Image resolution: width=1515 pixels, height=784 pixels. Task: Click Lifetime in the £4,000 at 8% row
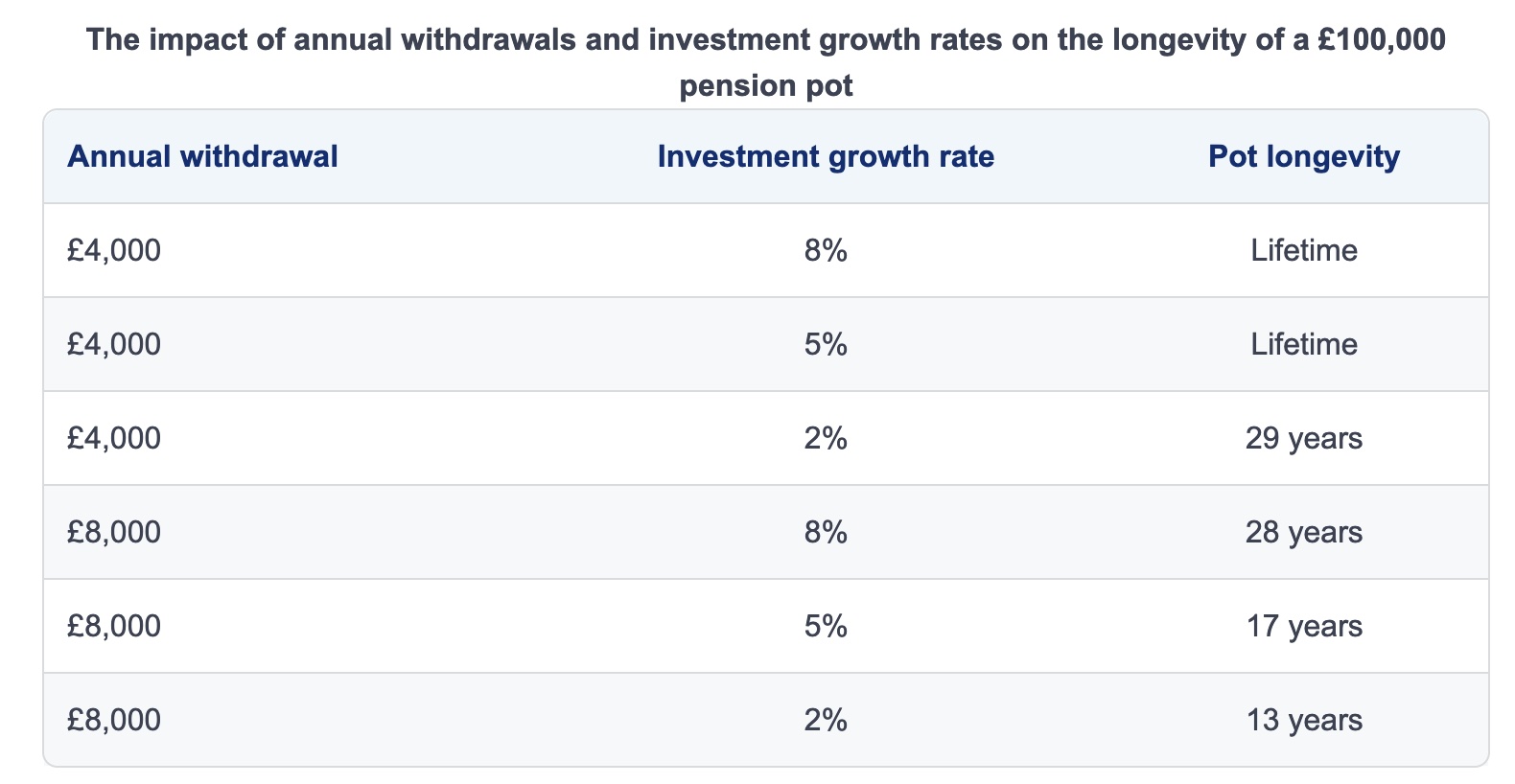pyautogui.click(x=1303, y=250)
